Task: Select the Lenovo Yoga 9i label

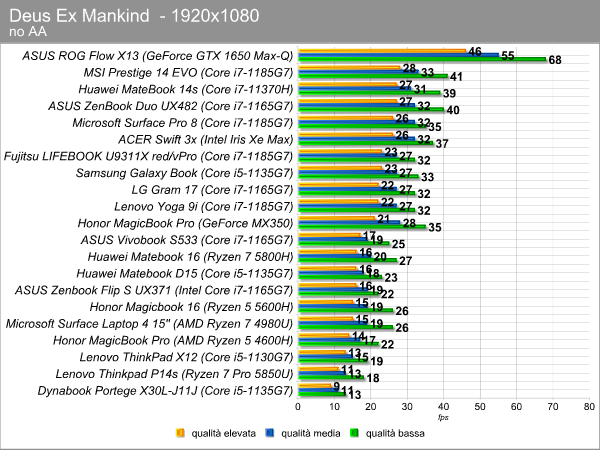Action: click(204, 207)
